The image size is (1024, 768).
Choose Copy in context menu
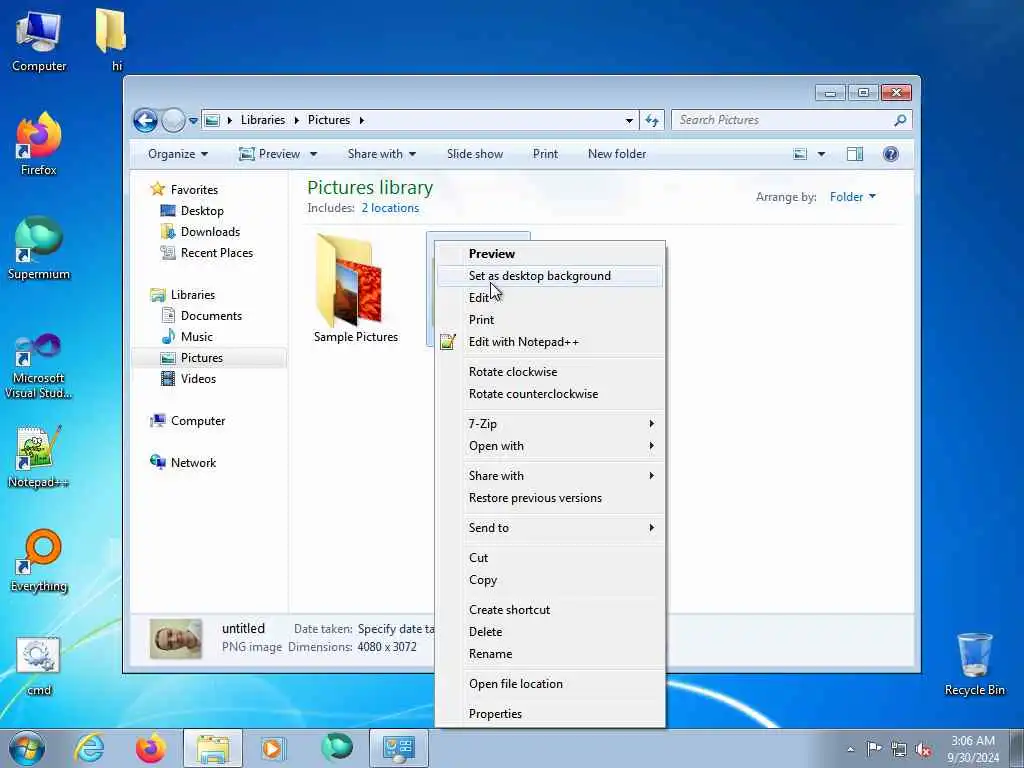click(550, 581)
